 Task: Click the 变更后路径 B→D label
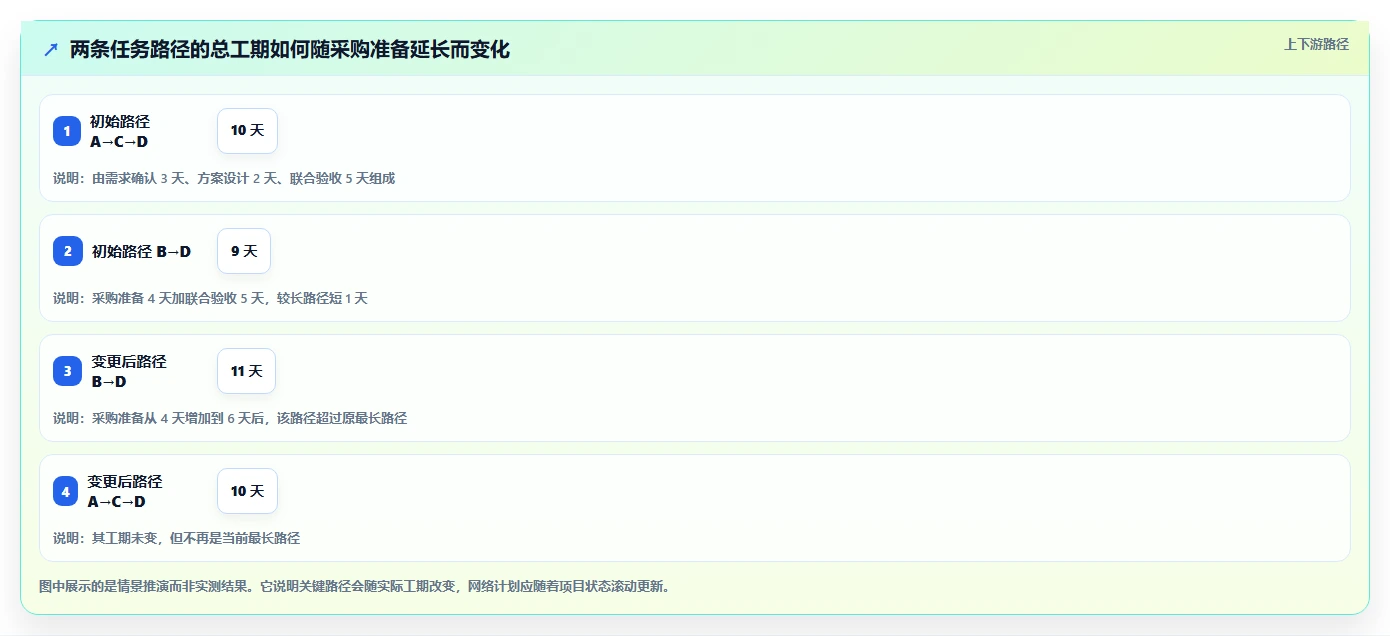coord(129,371)
